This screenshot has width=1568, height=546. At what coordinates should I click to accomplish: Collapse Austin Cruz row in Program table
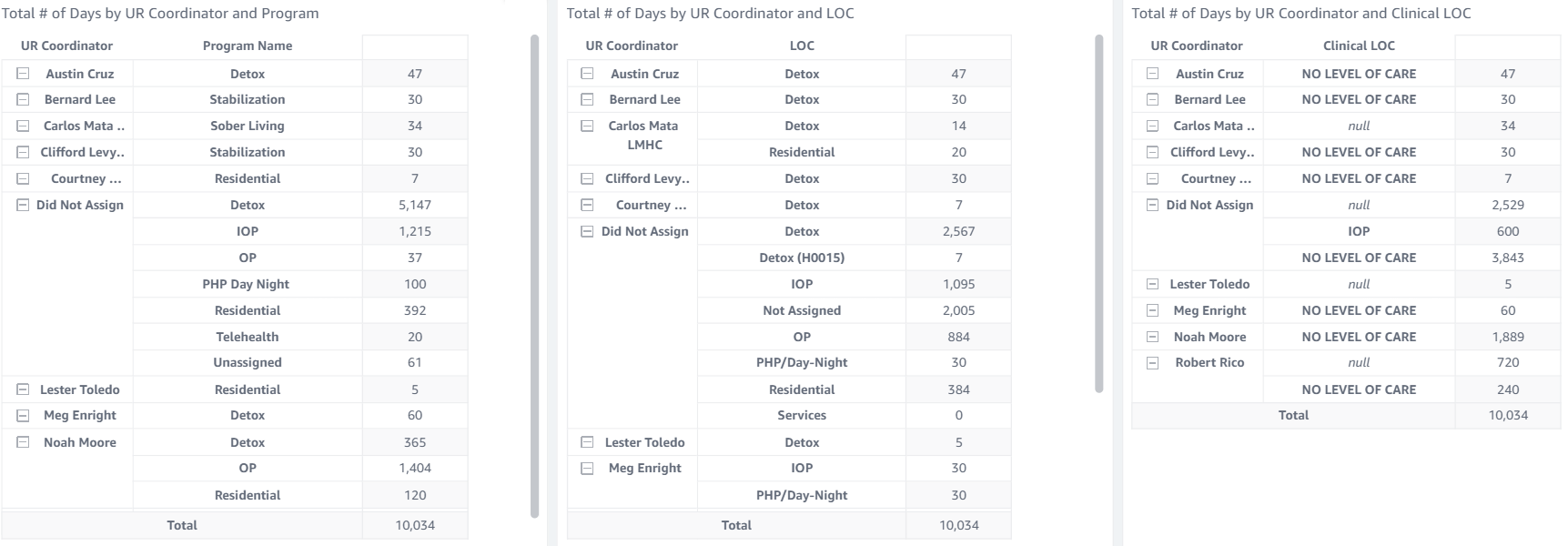24,74
